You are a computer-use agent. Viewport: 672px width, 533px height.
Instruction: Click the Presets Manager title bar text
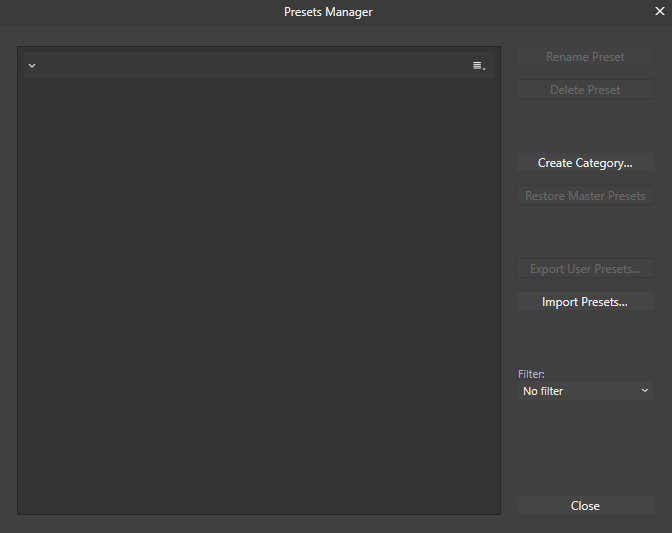tap(328, 12)
